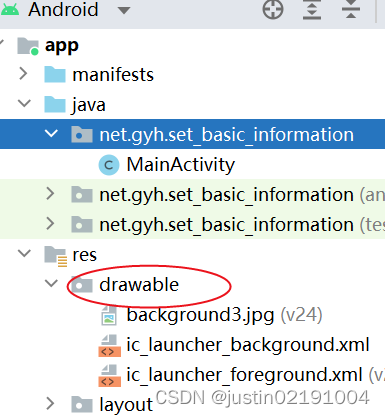The width and height of the screenshot is (385, 417).
Task: Collapse the res folder chevron
Action: click(x=24, y=253)
